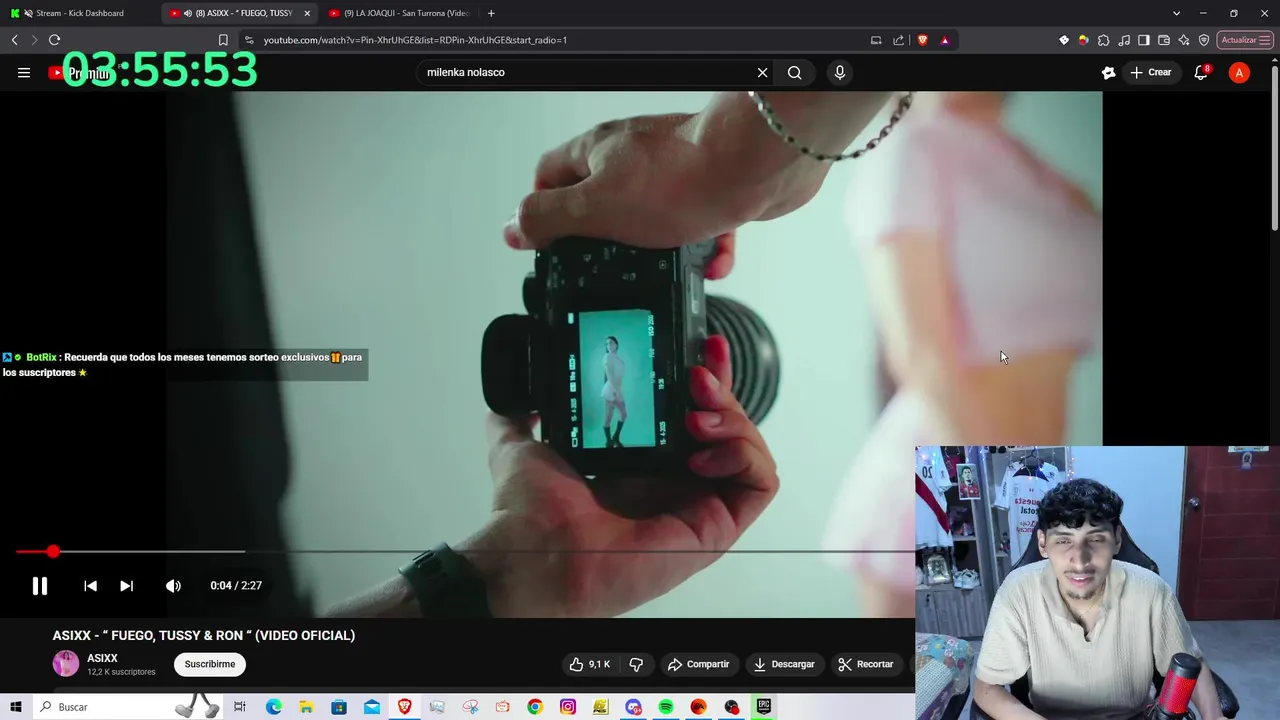
Task: Click the Descargar button
Action: [x=784, y=664]
